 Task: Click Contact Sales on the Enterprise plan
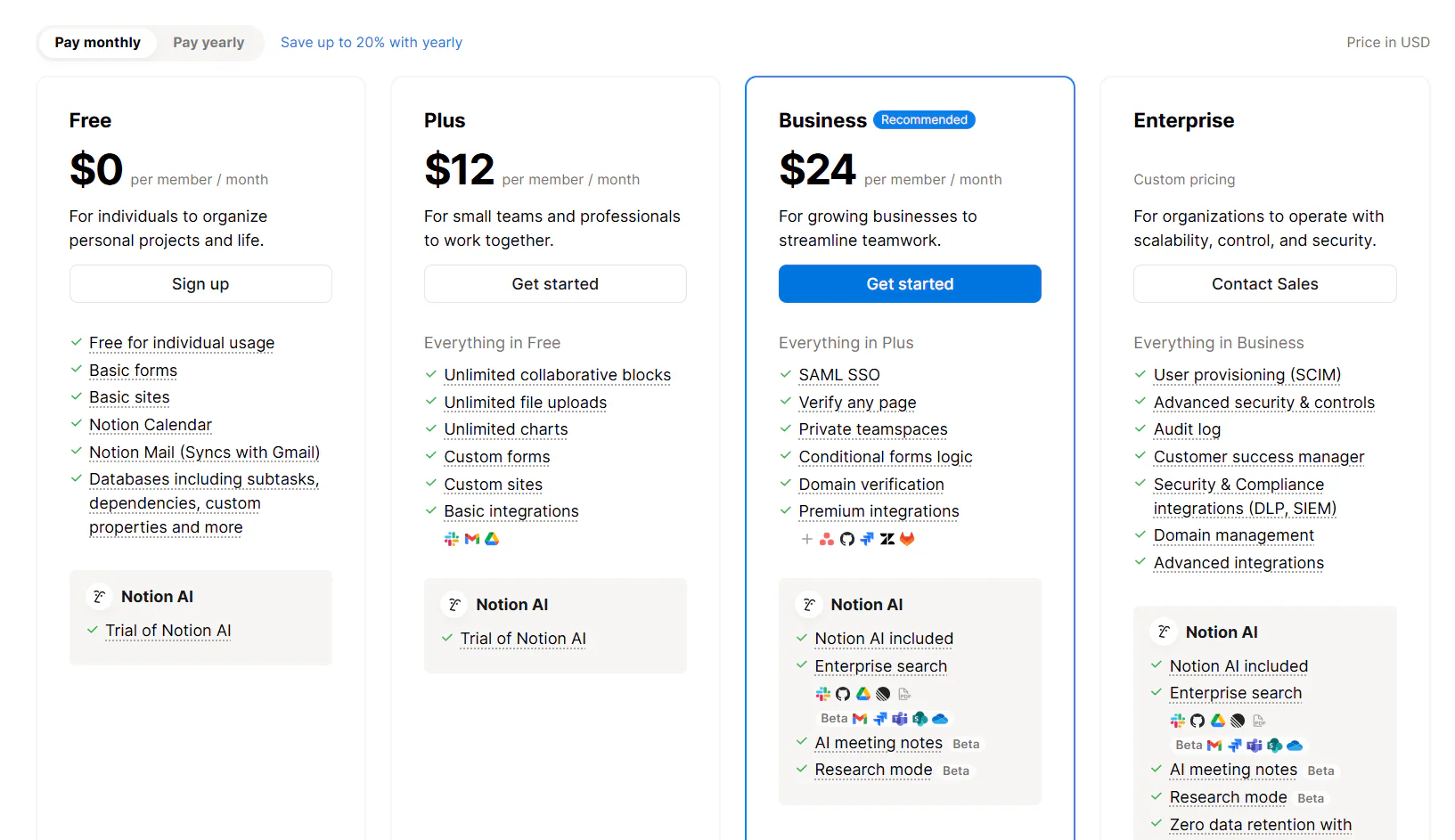coord(1264,284)
